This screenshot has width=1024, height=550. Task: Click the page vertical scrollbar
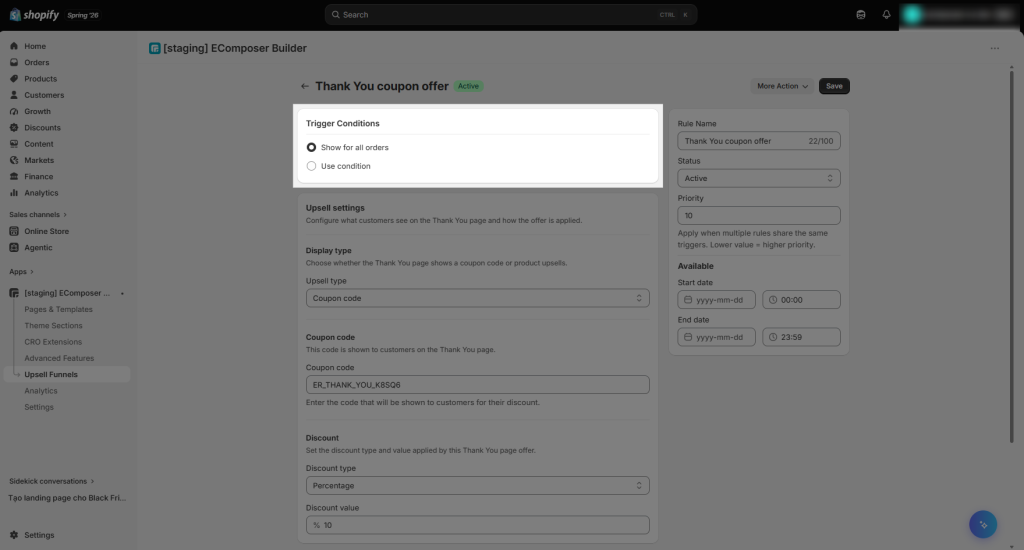pyautogui.click(x=1012, y=256)
